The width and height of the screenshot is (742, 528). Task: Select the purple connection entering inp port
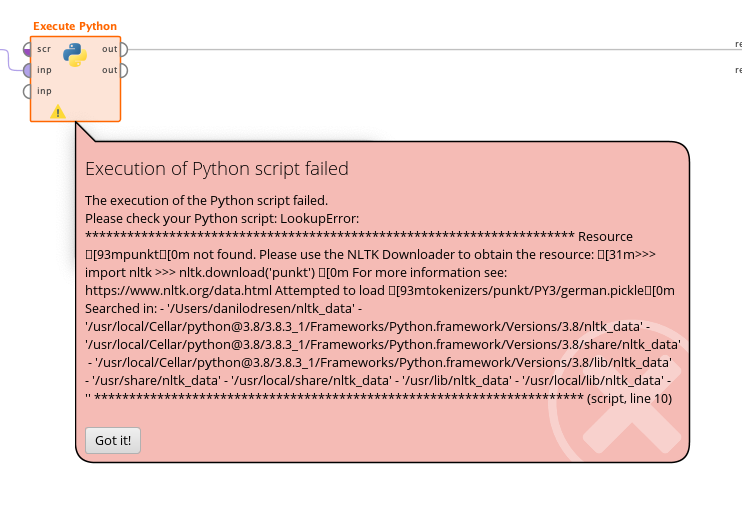point(11,62)
